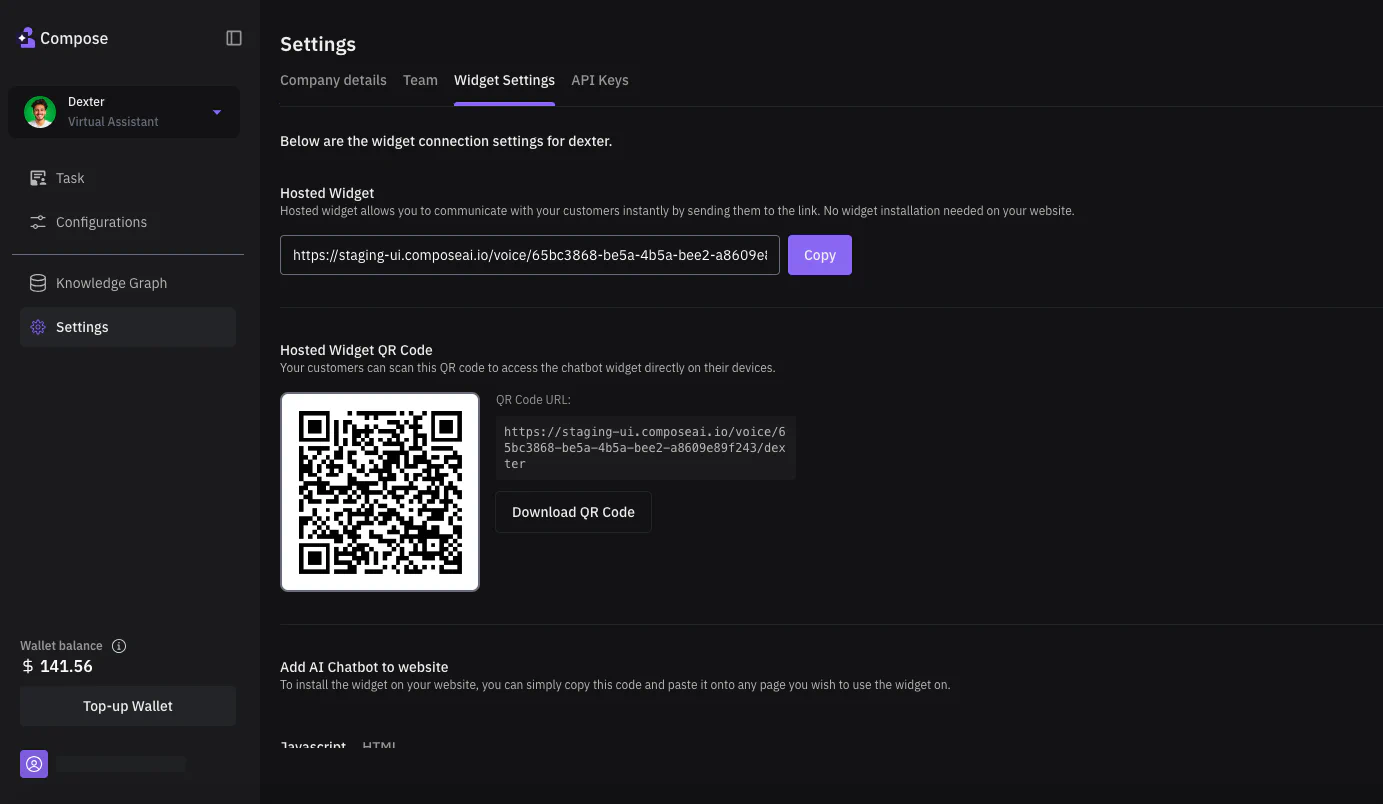The image size is (1383, 804).
Task: Click the Task icon in sidebar
Action: coord(38,178)
